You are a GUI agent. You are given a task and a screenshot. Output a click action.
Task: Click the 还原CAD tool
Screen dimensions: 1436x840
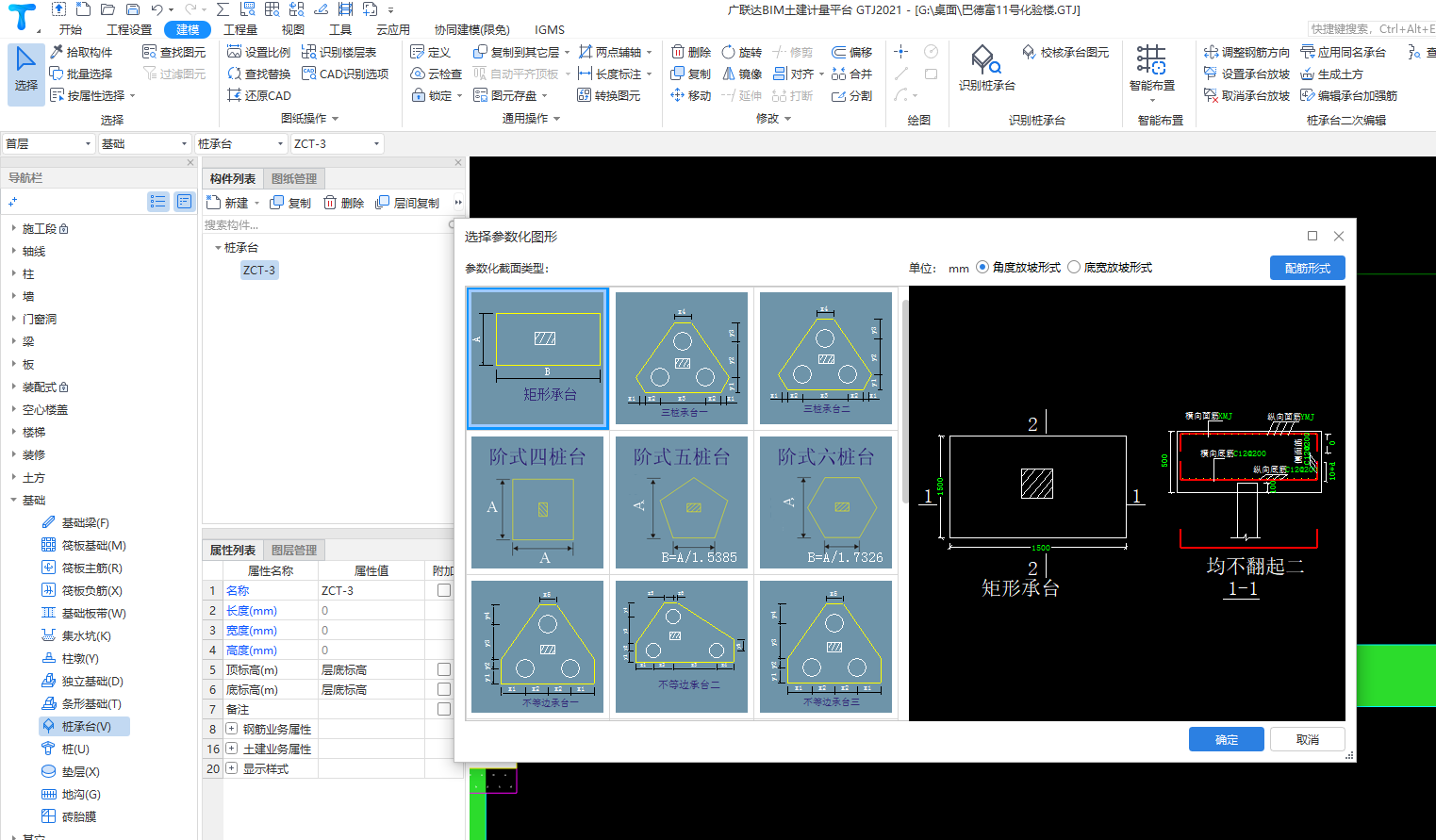tap(259, 95)
